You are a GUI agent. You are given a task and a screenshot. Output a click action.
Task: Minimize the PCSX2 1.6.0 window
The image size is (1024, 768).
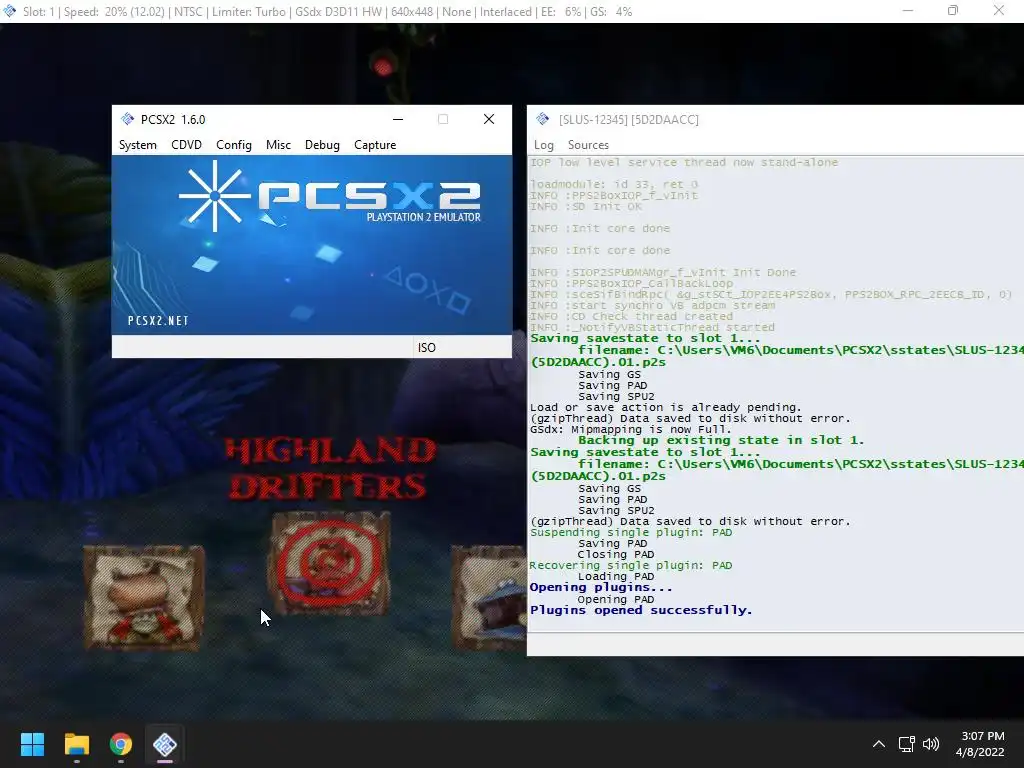pos(398,119)
